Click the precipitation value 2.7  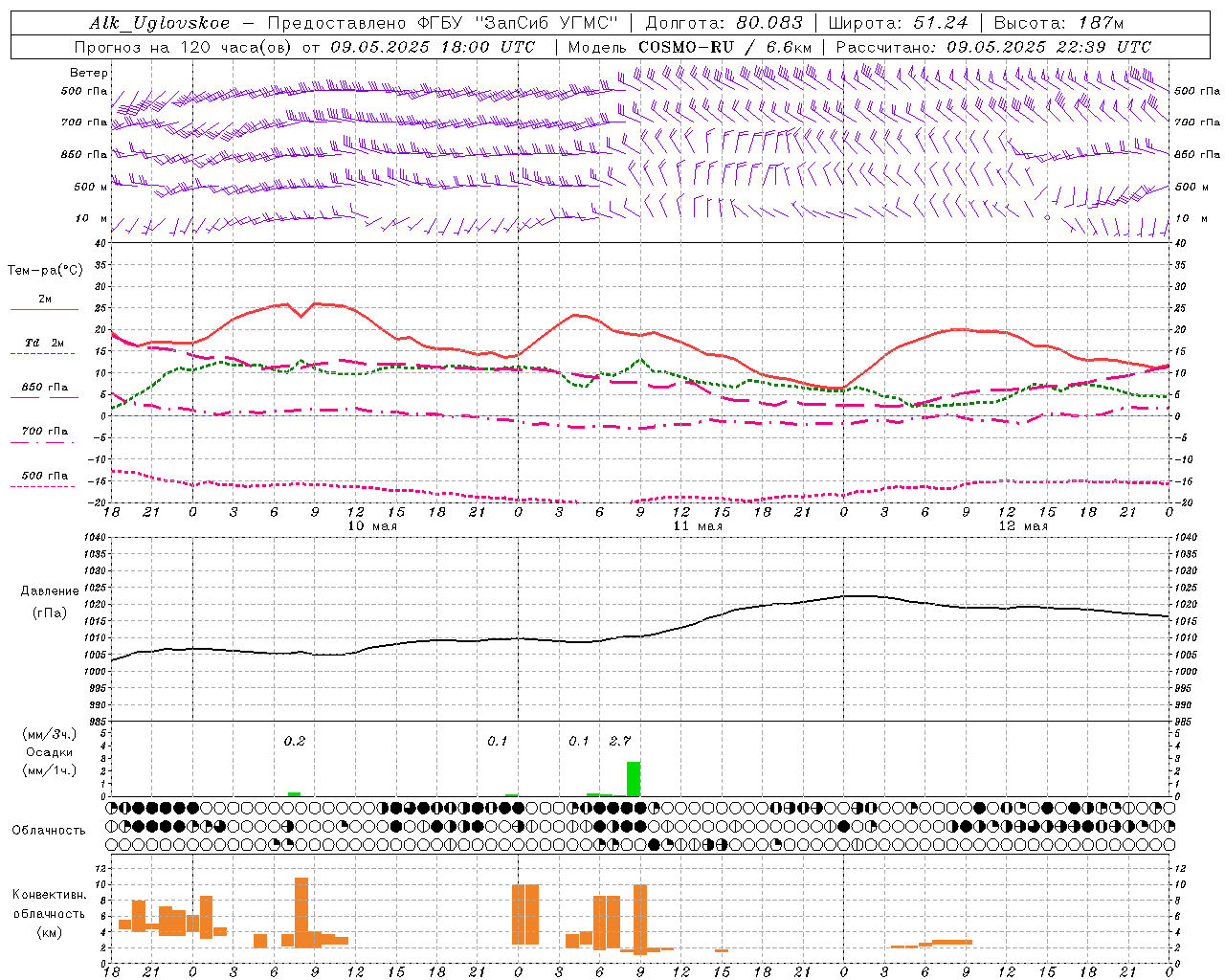tap(620, 741)
